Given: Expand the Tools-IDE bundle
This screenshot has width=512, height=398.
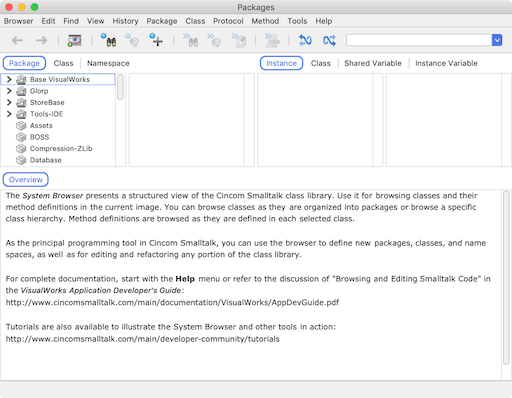Looking at the screenshot, I should point(9,114).
